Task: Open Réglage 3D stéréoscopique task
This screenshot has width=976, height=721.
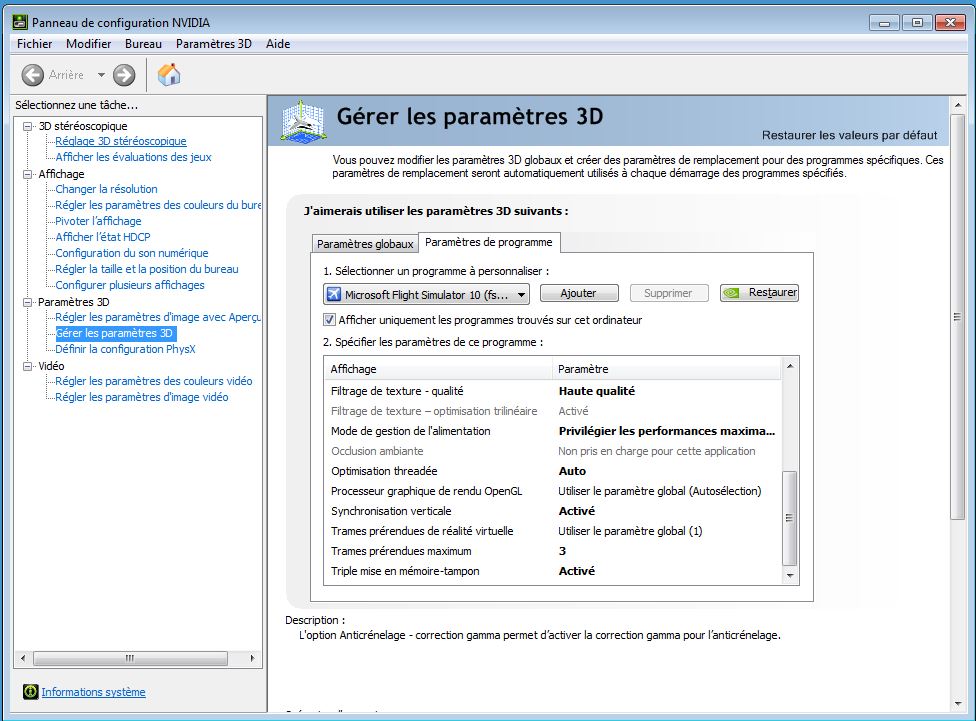Action: pyautogui.click(x=121, y=141)
